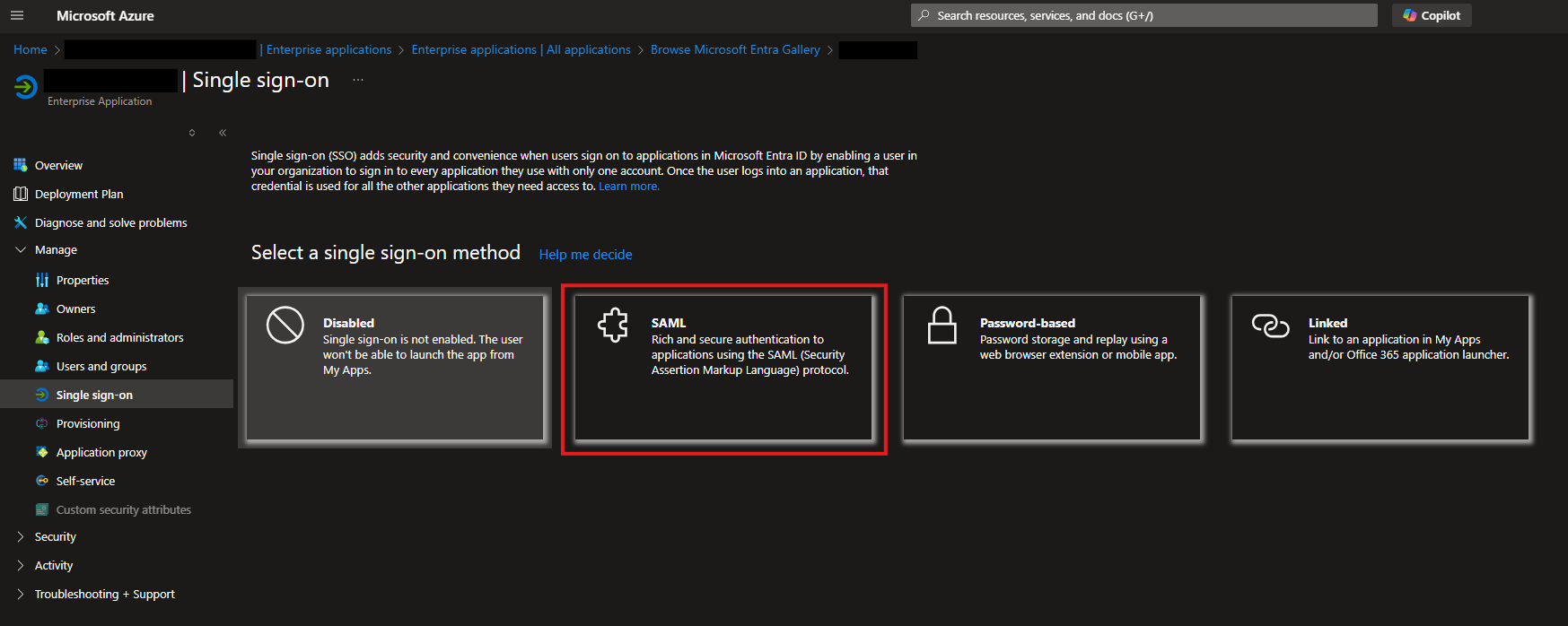Select Single sign-on menu item
The width and height of the screenshot is (1568, 626).
pyautogui.click(x=117, y=395)
